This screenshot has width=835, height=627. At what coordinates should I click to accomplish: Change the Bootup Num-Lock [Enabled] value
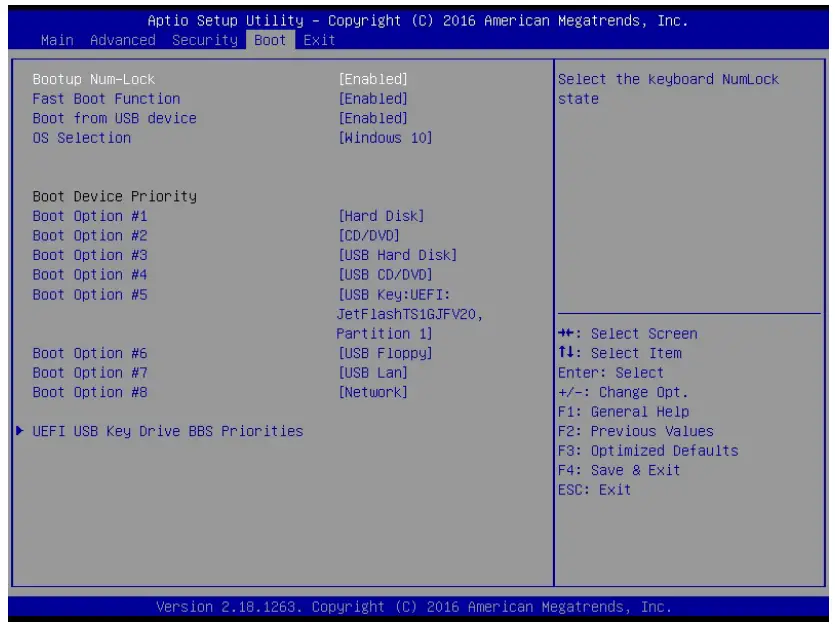pos(373,79)
